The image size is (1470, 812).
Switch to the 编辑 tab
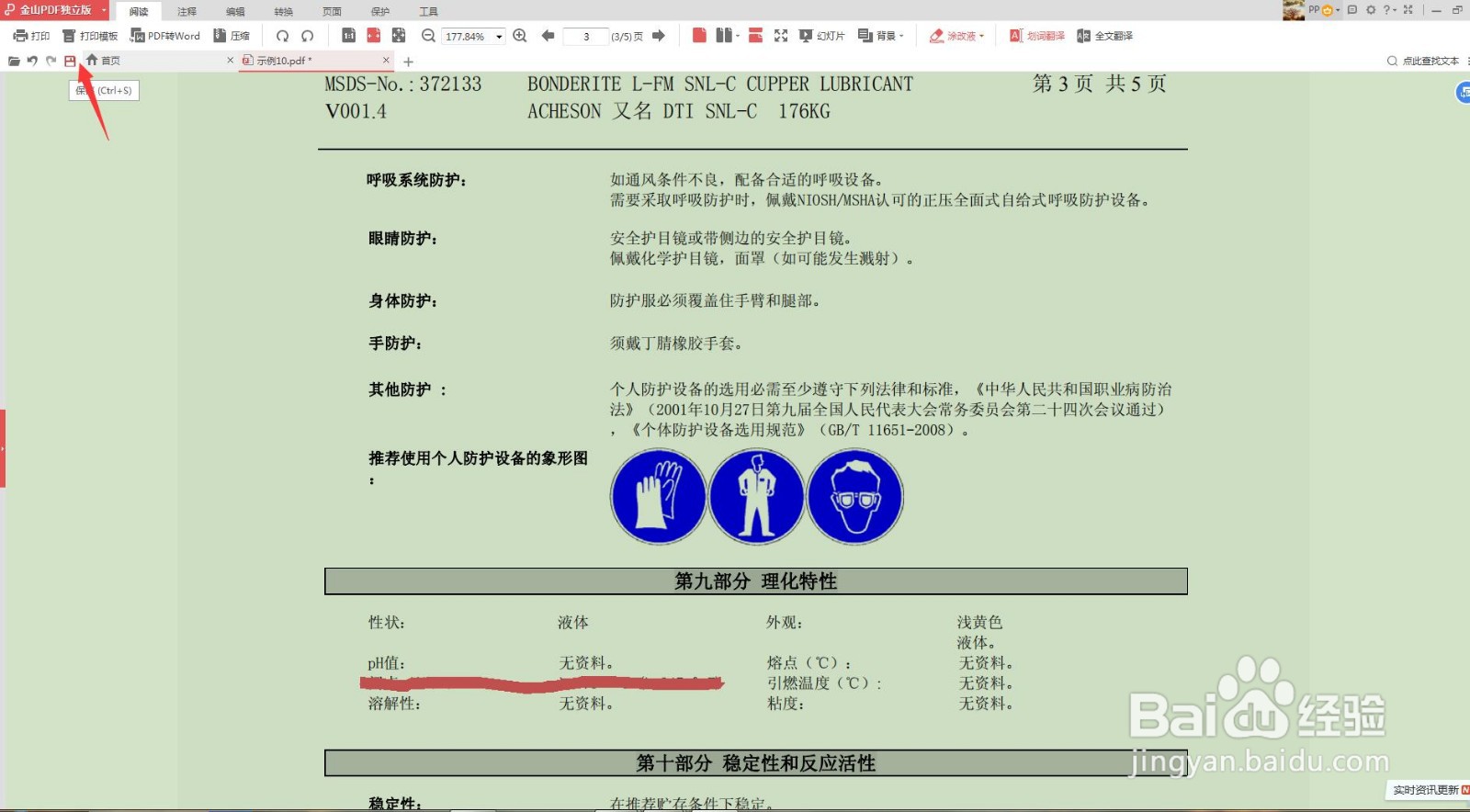pyautogui.click(x=235, y=12)
